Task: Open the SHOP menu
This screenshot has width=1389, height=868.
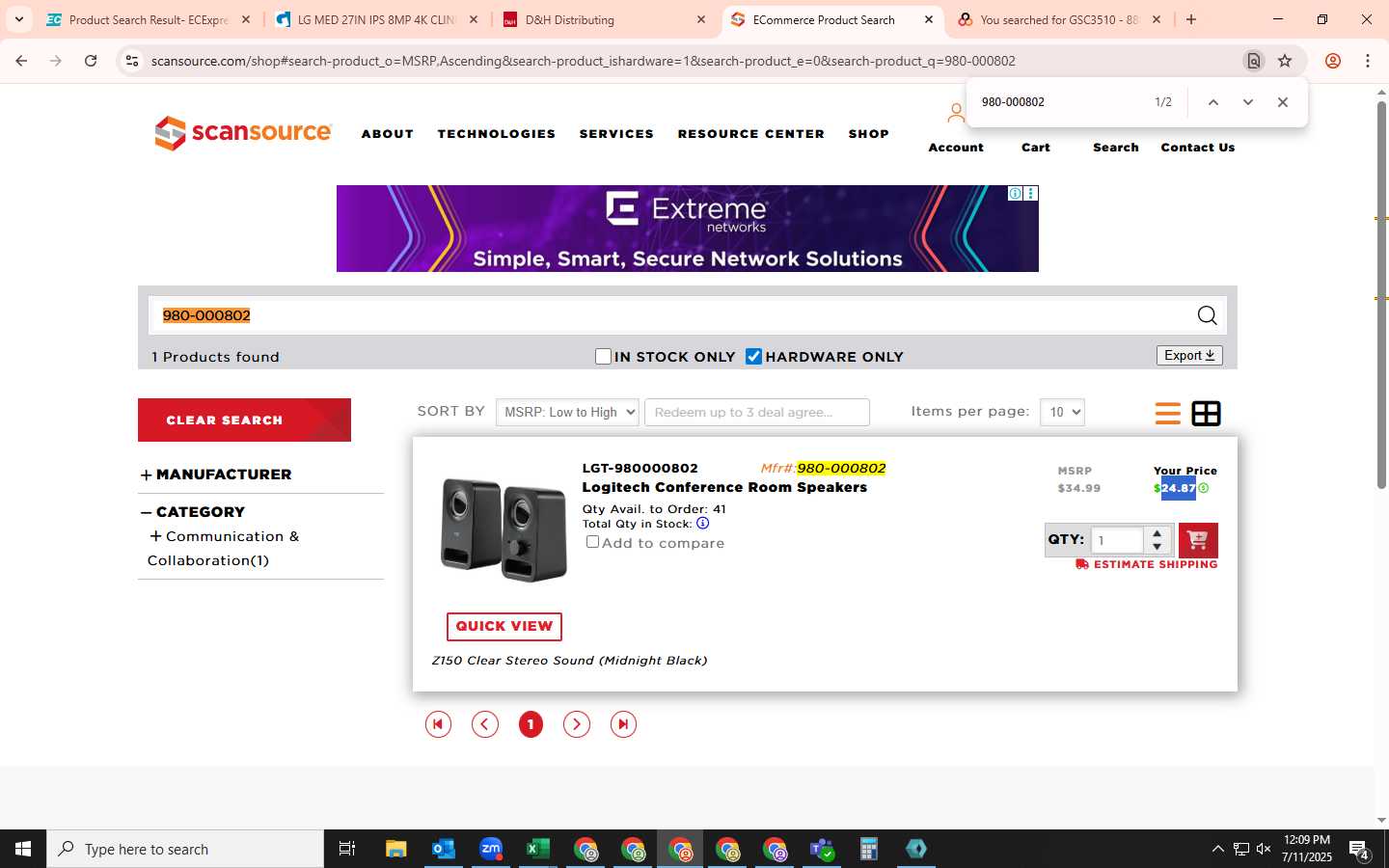Action: pyautogui.click(x=869, y=134)
